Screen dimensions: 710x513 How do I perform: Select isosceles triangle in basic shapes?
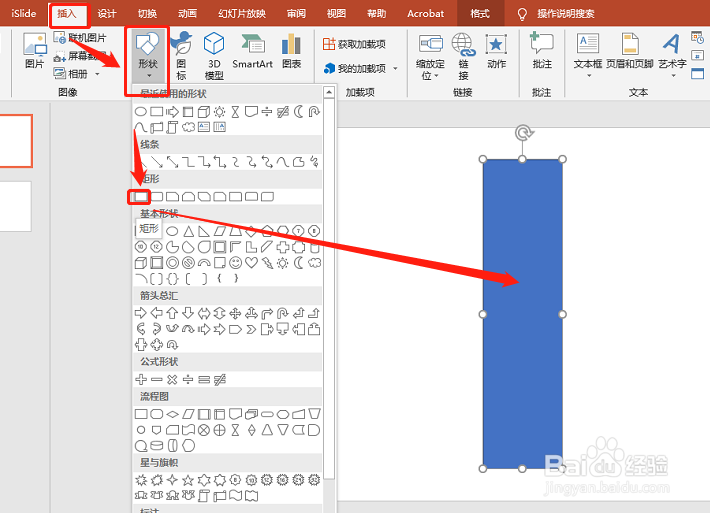point(188,231)
